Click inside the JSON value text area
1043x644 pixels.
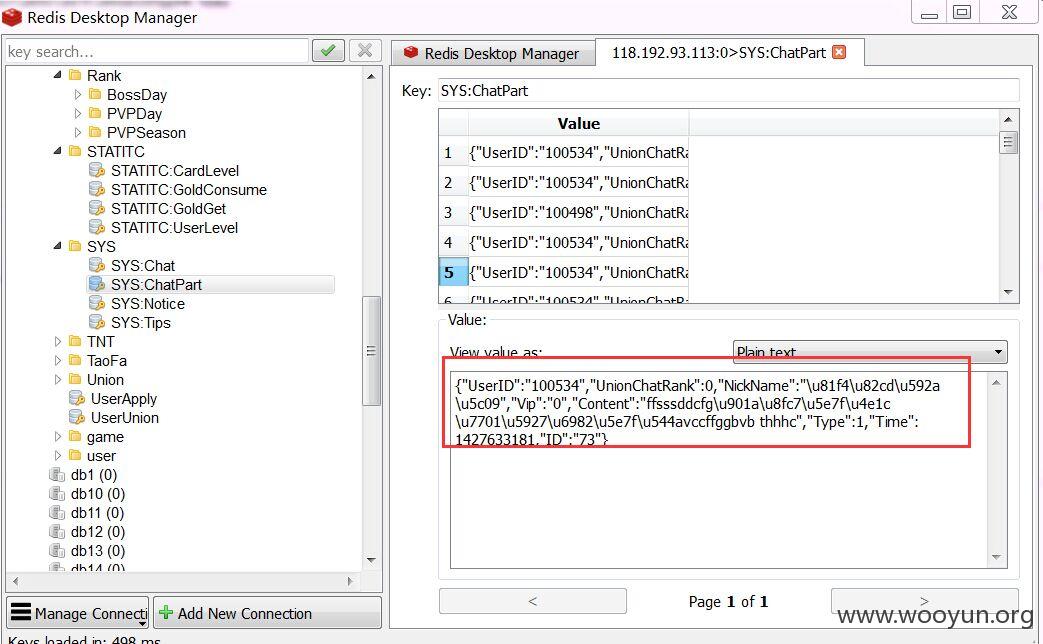[x=718, y=470]
